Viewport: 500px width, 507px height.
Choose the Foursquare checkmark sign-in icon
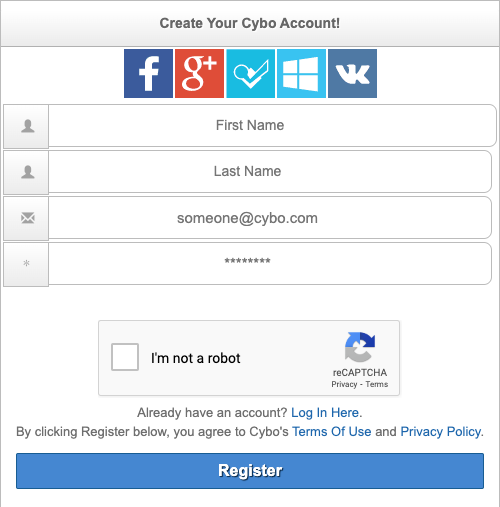point(251,73)
